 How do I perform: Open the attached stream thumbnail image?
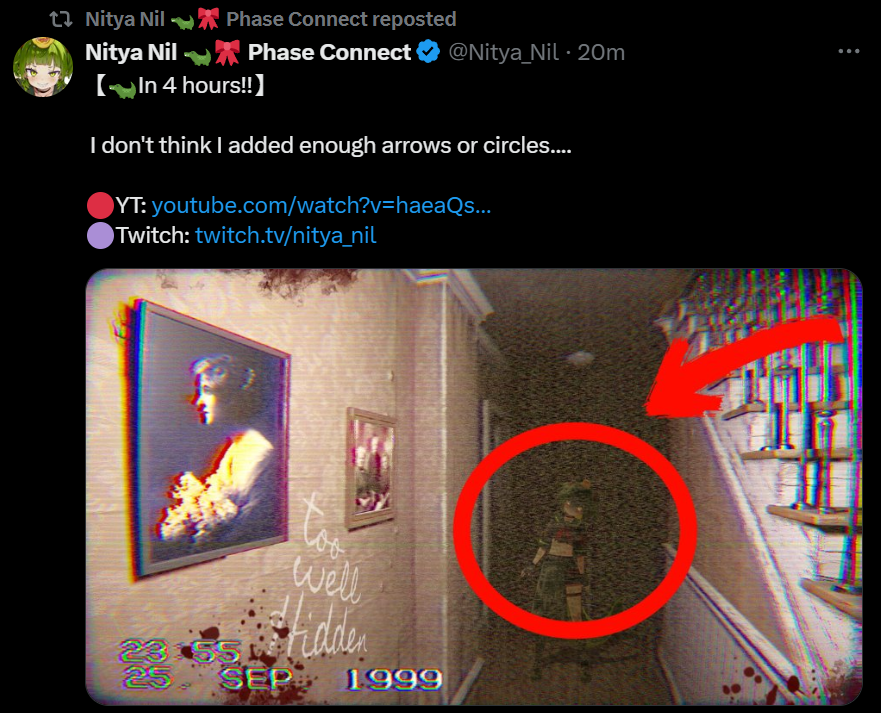pos(474,487)
